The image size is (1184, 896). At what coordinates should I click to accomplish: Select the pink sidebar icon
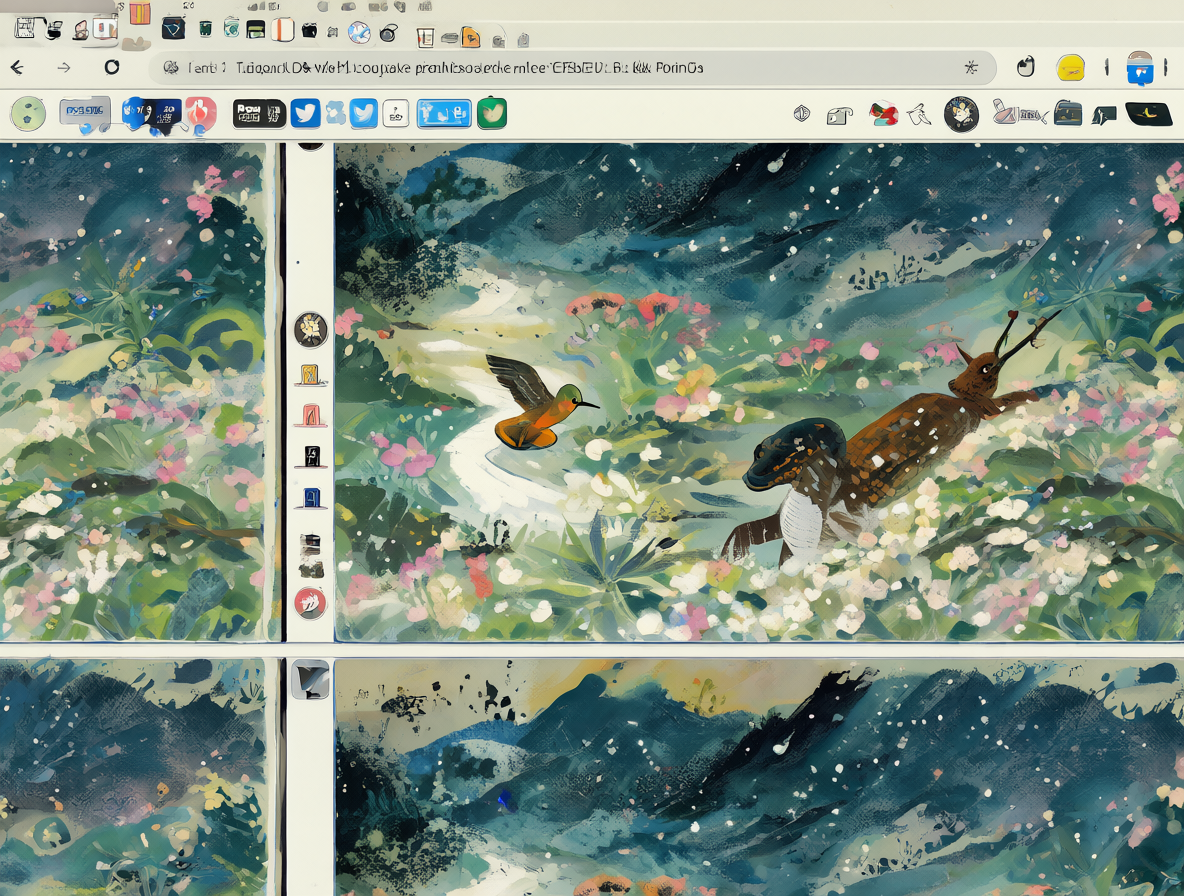click(x=310, y=415)
